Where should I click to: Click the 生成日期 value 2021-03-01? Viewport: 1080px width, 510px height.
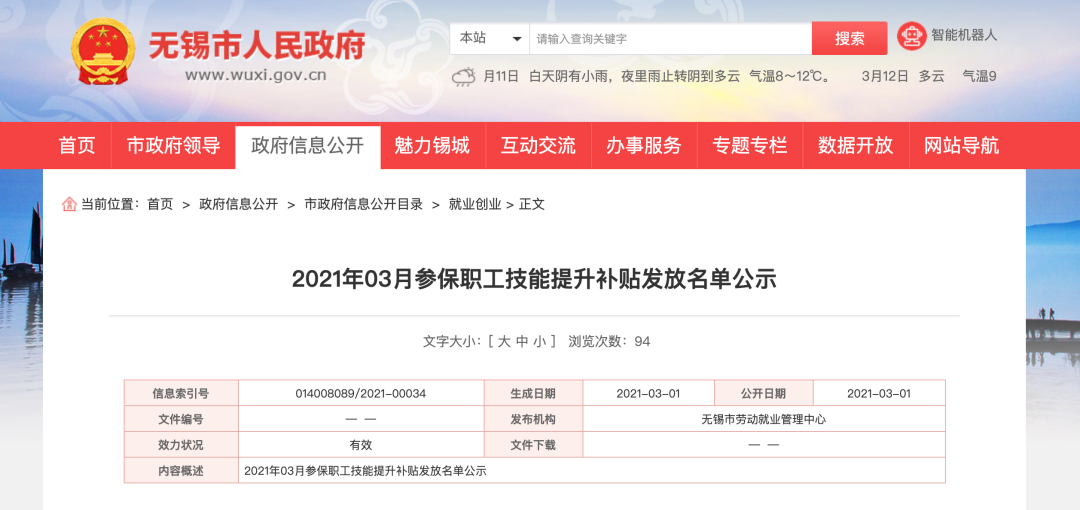click(648, 394)
